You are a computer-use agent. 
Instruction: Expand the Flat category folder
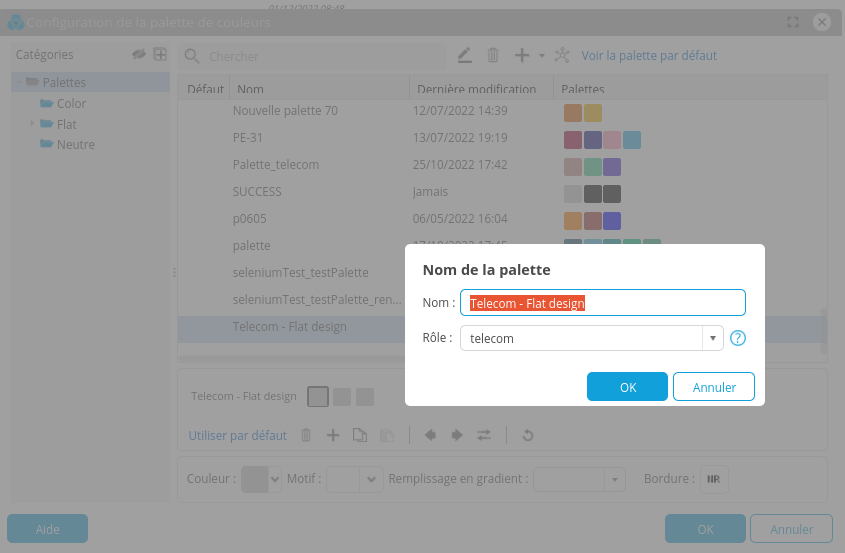(32, 124)
